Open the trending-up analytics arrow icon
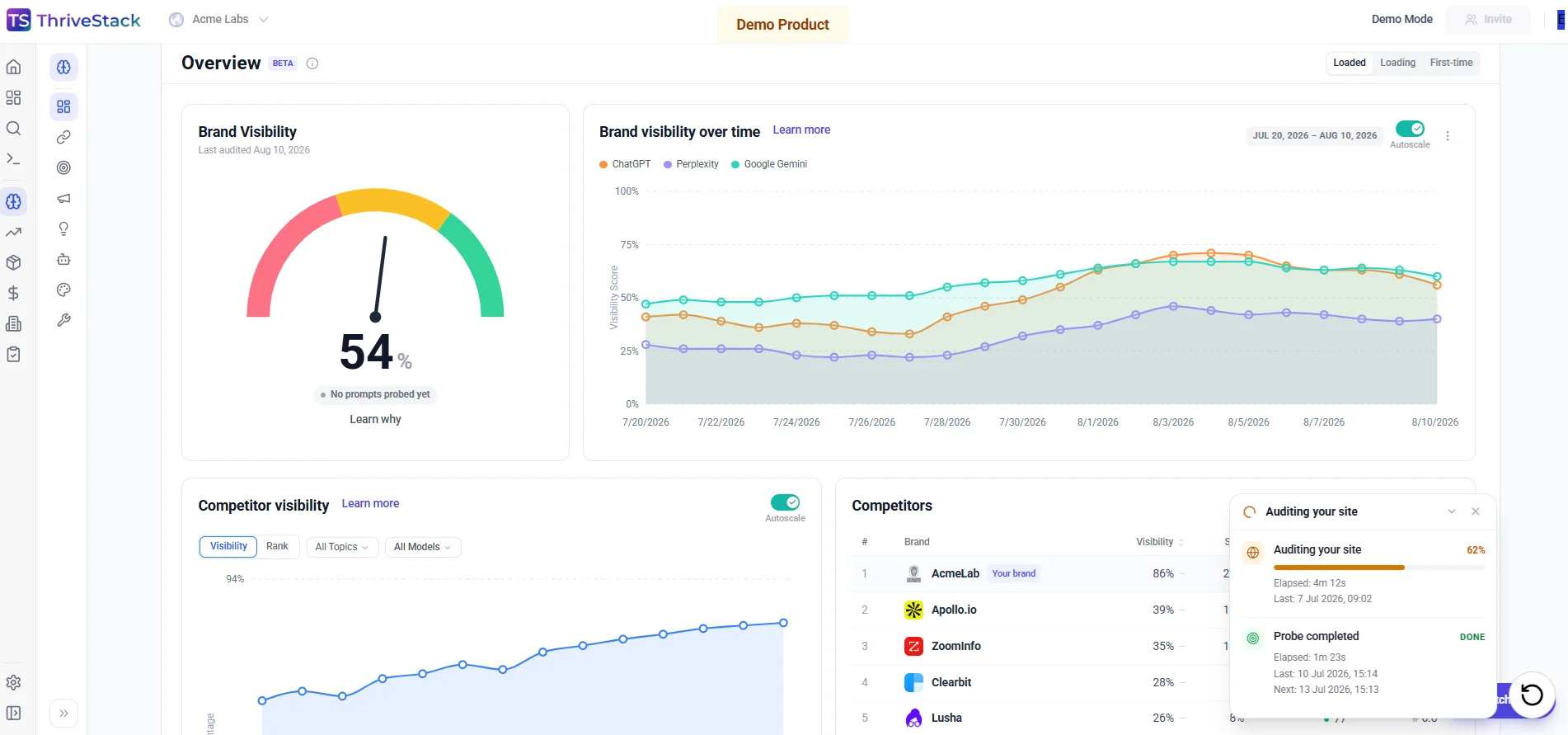The image size is (1568, 735). point(13,233)
